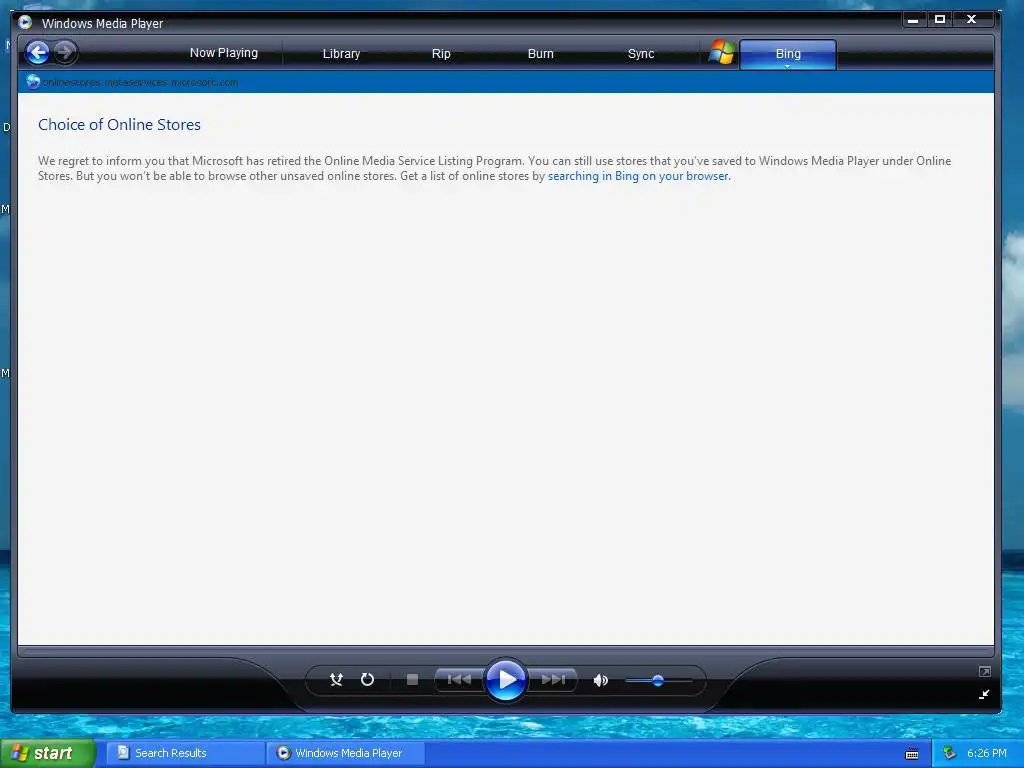Expand the dropdown arrow under Bing
1024x768 pixels.
[788, 66]
